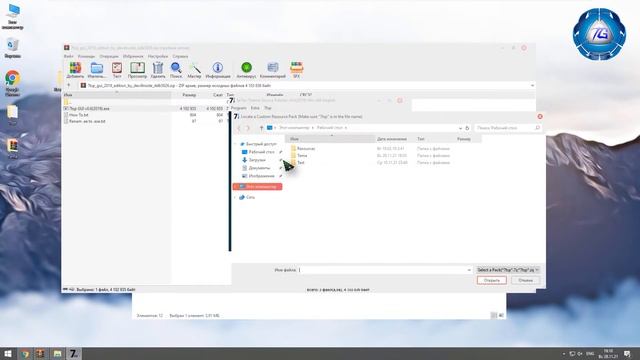Click the Find (Поиск) magnifier icon
The width and height of the screenshot is (640, 360).
tap(176, 70)
